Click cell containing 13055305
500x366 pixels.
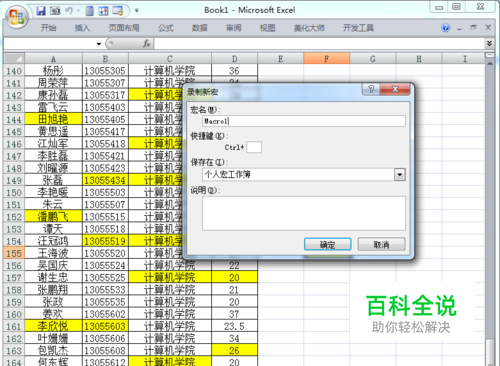(x=105, y=71)
